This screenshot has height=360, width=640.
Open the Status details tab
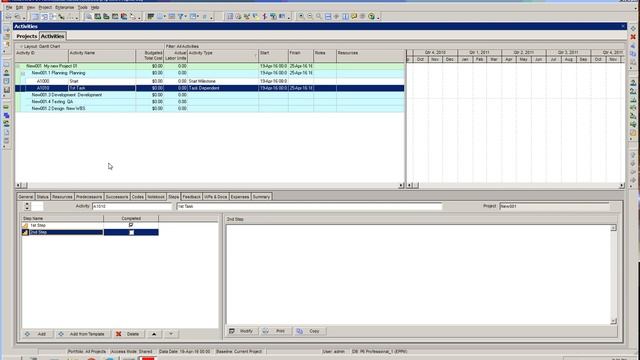point(42,197)
